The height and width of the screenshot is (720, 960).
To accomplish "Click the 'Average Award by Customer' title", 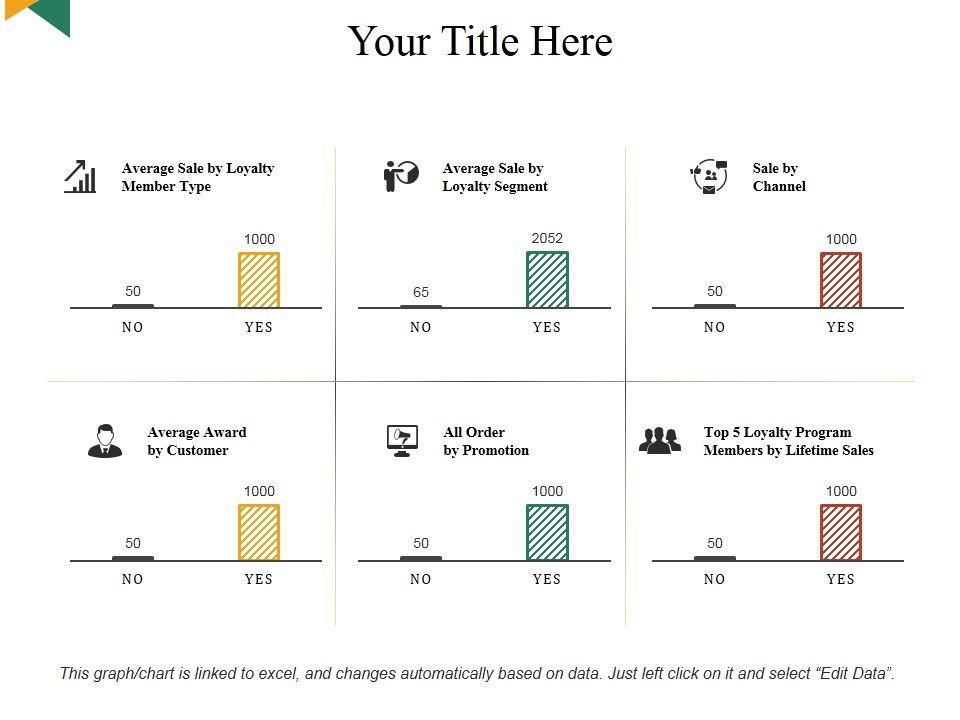I will [196, 441].
